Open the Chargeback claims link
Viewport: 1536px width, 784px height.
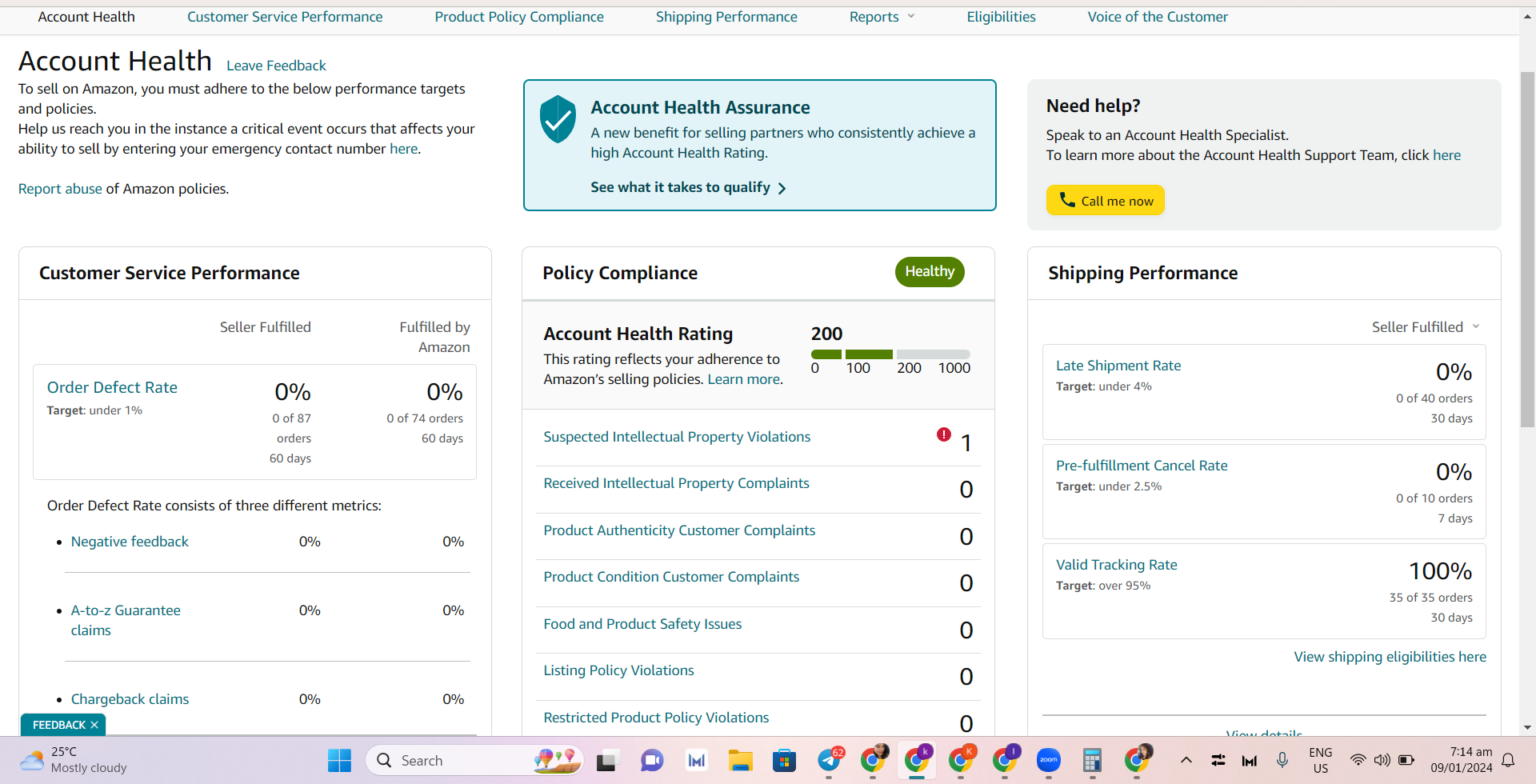tap(130, 699)
